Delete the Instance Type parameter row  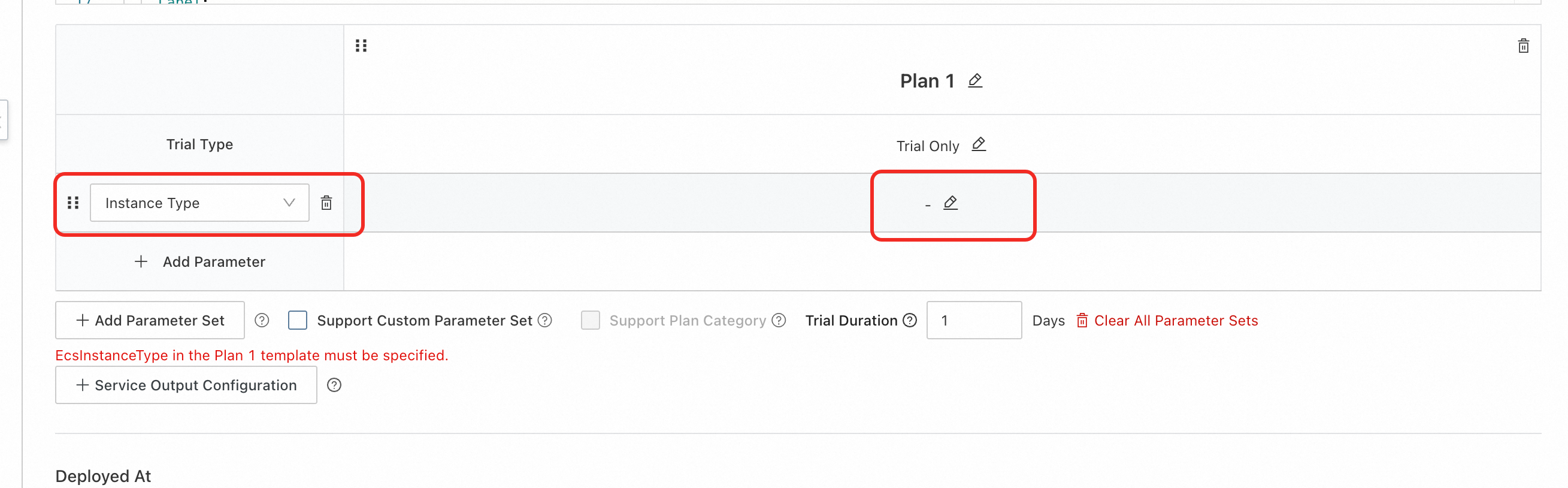(326, 203)
